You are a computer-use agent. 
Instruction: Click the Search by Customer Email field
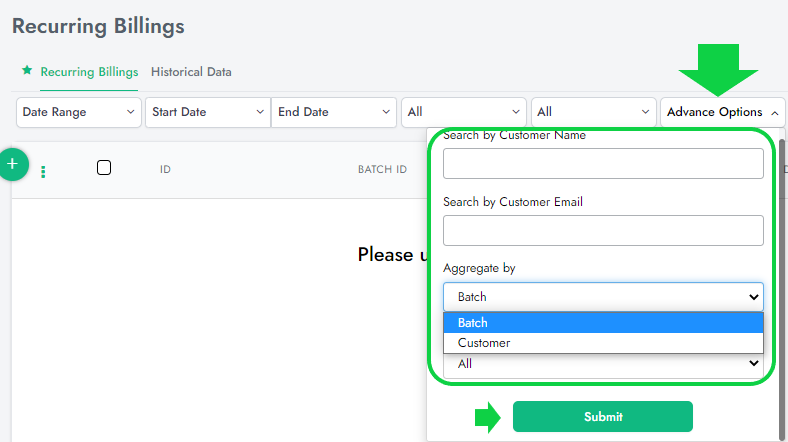(603, 230)
